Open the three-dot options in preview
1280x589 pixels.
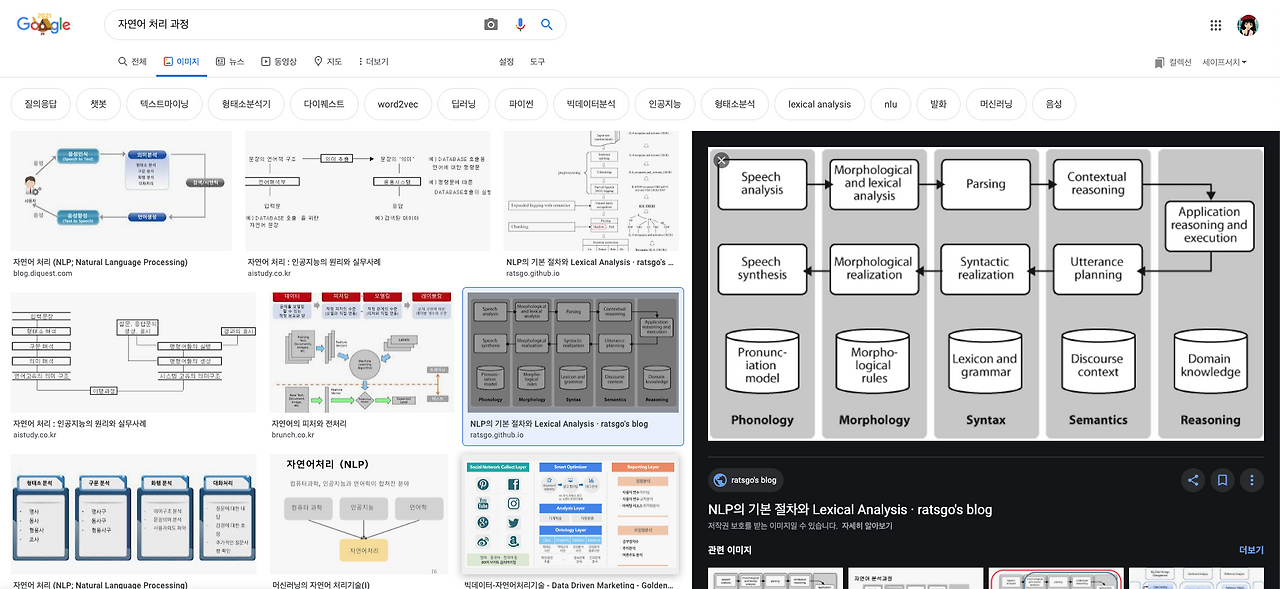tap(1252, 480)
